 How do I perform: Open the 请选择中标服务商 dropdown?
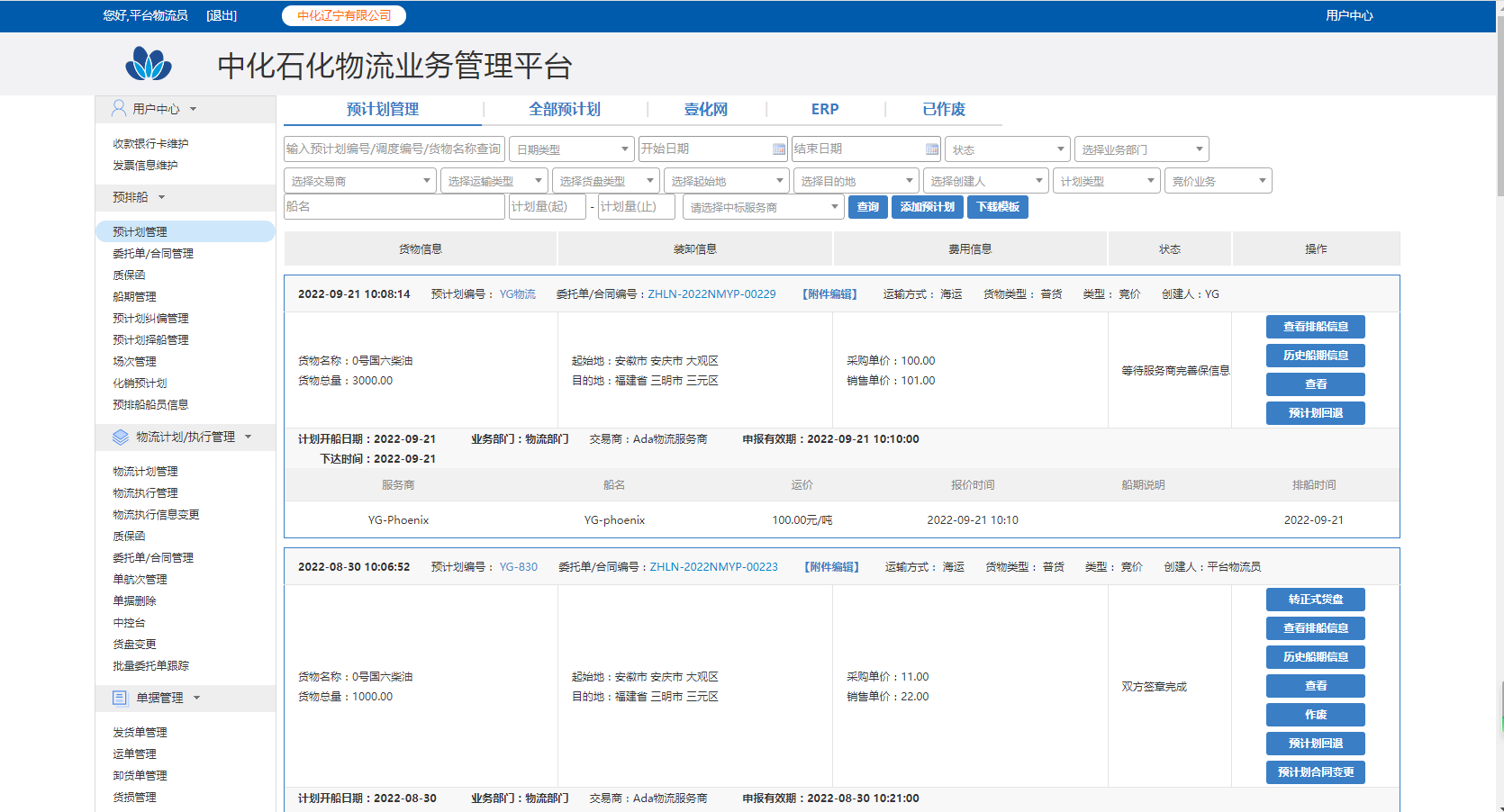click(x=764, y=207)
